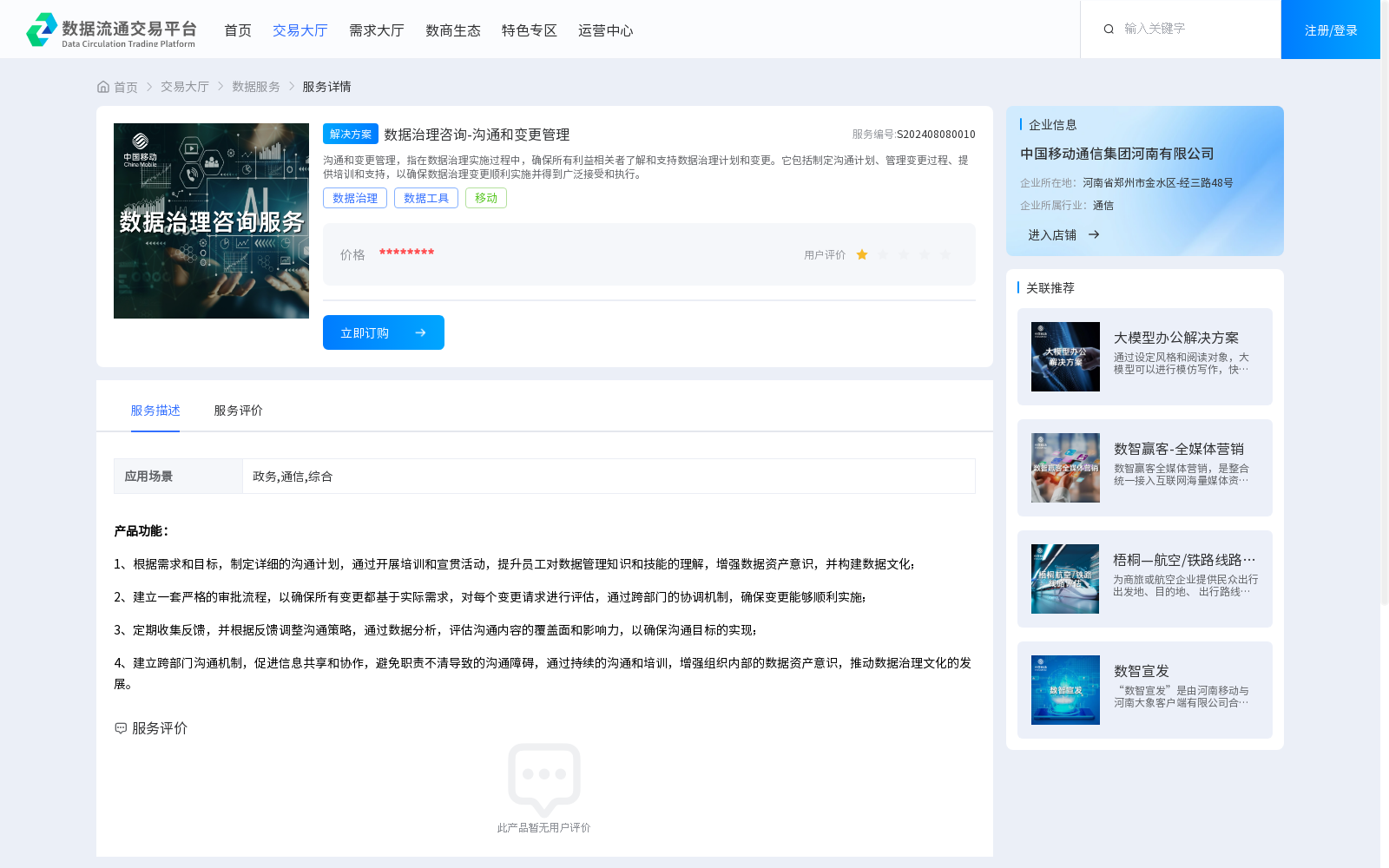This screenshot has width=1389, height=868.
Task: Click the 解决方案 badge
Action: click(x=351, y=134)
